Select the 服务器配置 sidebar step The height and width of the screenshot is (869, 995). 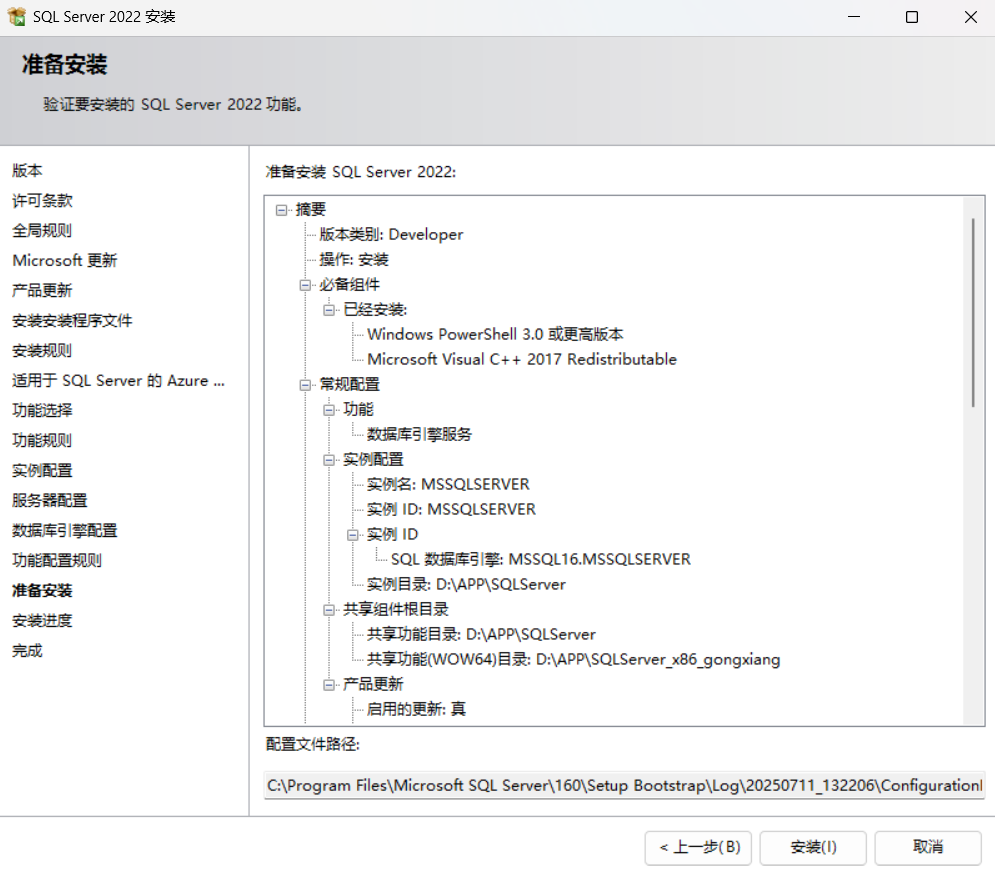tap(49, 500)
